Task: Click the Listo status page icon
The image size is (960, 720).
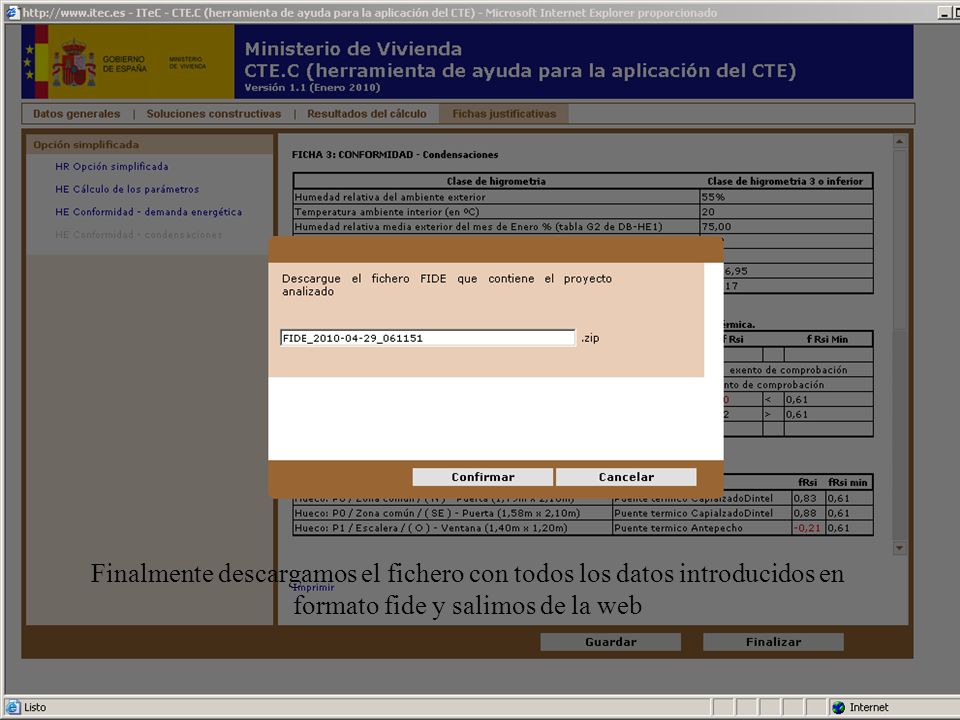Action: pyautogui.click(x=13, y=707)
